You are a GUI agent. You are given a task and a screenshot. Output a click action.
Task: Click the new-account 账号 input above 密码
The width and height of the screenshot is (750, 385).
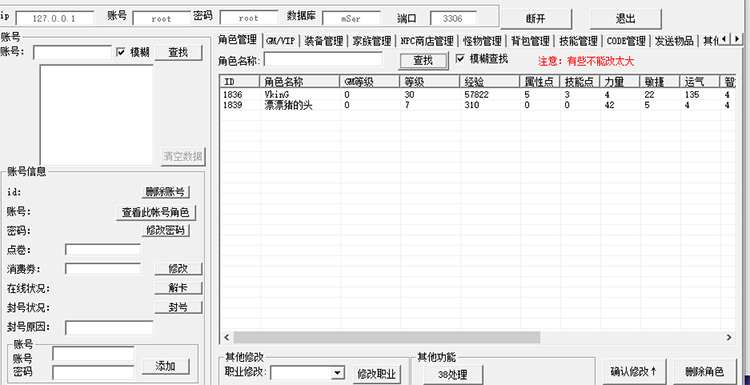[x=93, y=354]
